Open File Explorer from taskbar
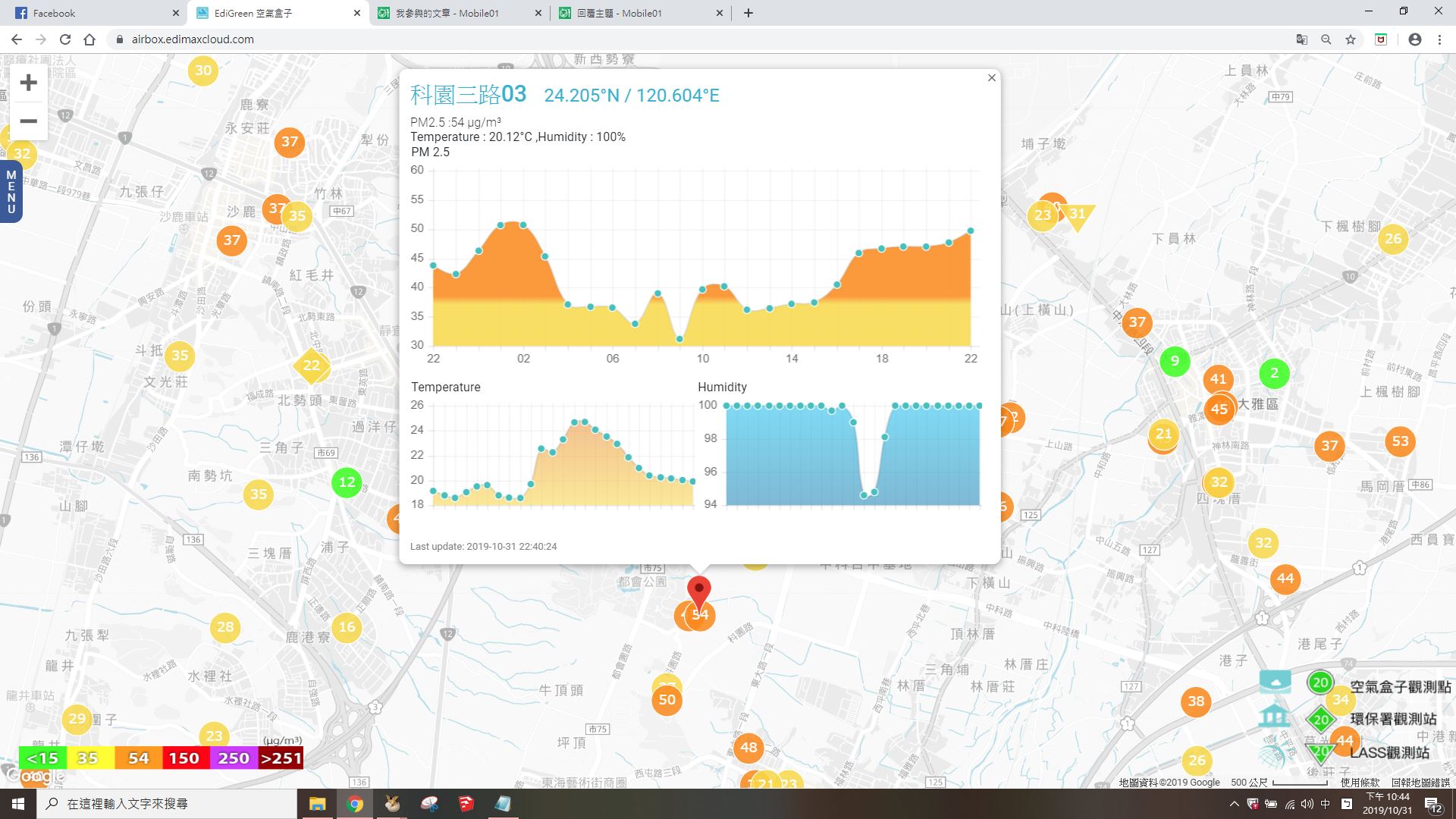Image resolution: width=1456 pixels, height=819 pixels. coord(317,804)
